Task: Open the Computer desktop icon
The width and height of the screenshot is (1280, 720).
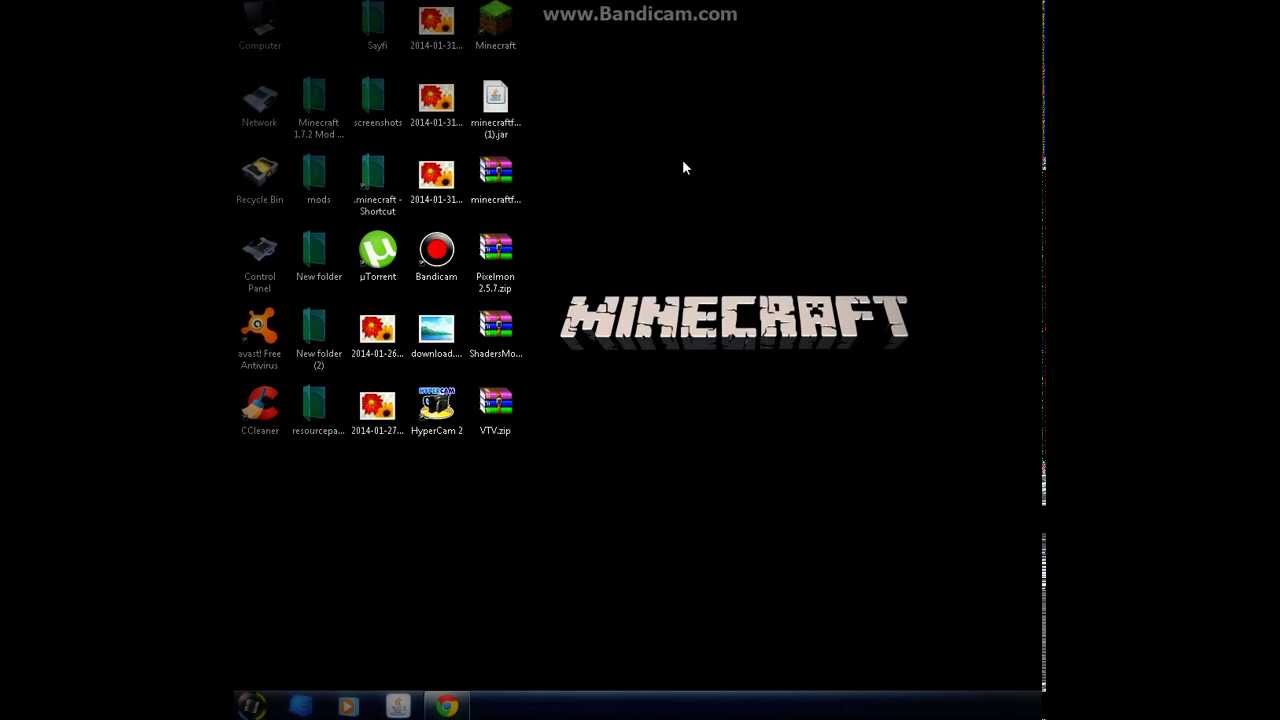Action: point(260,26)
